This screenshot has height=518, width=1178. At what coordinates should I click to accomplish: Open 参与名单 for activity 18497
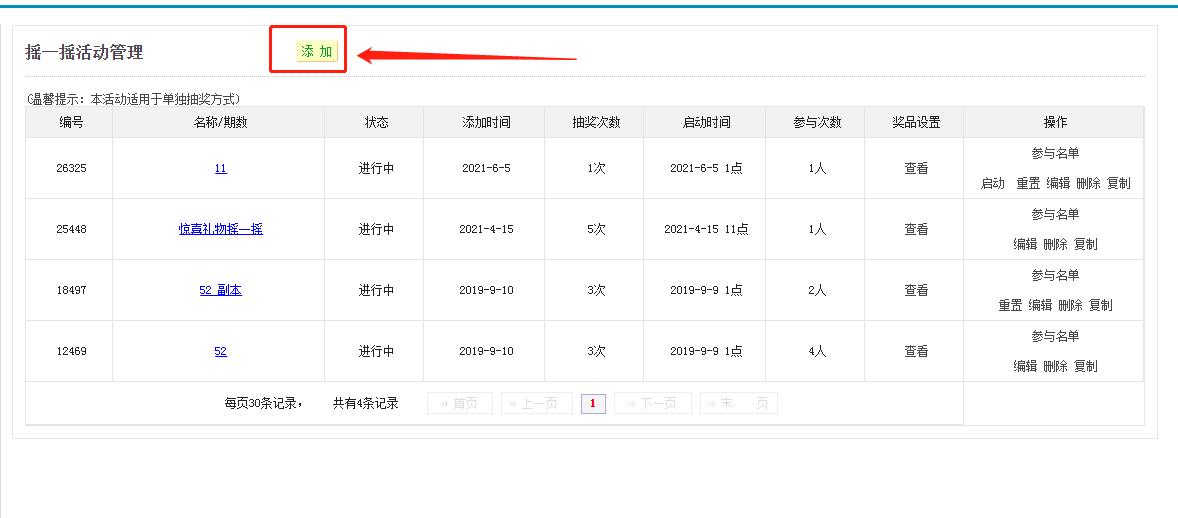pyautogui.click(x=1055, y=276)
